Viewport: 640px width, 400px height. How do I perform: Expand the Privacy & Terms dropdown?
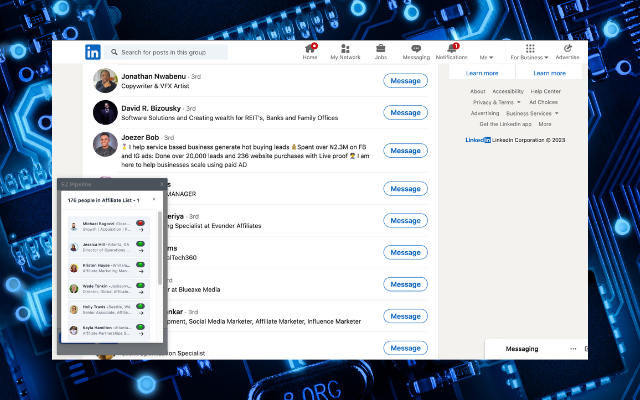pyautogui.click(x=497, y=102)
